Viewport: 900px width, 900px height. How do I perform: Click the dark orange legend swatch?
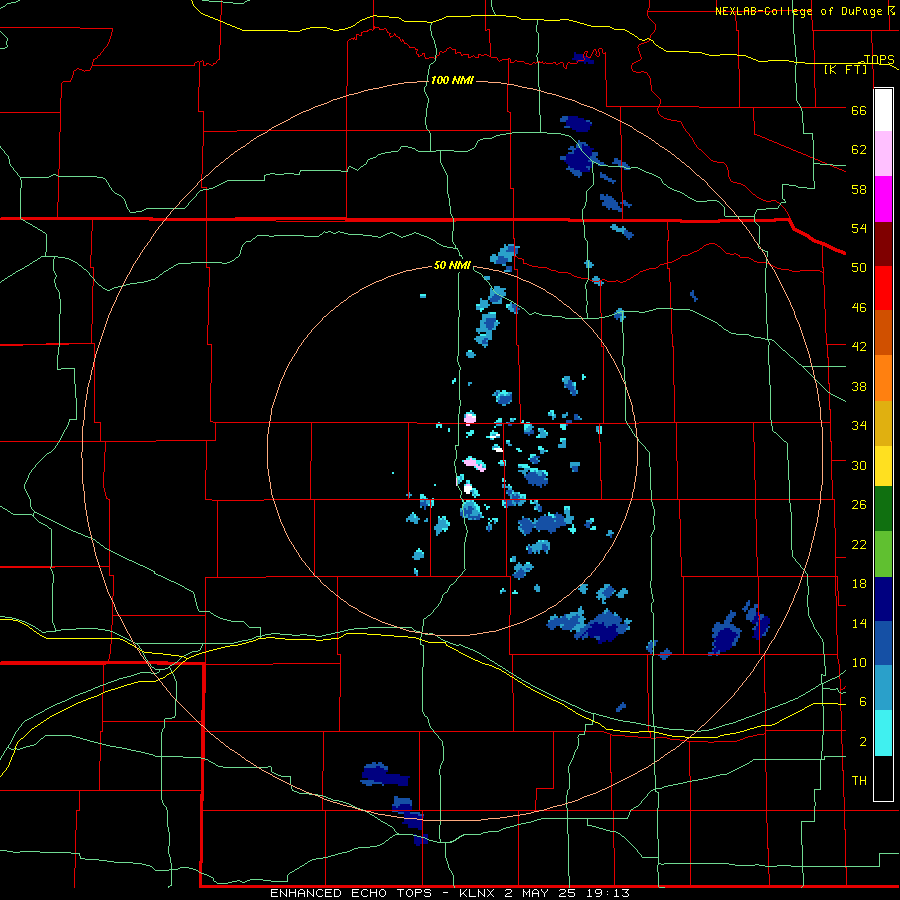coord(883,333)
